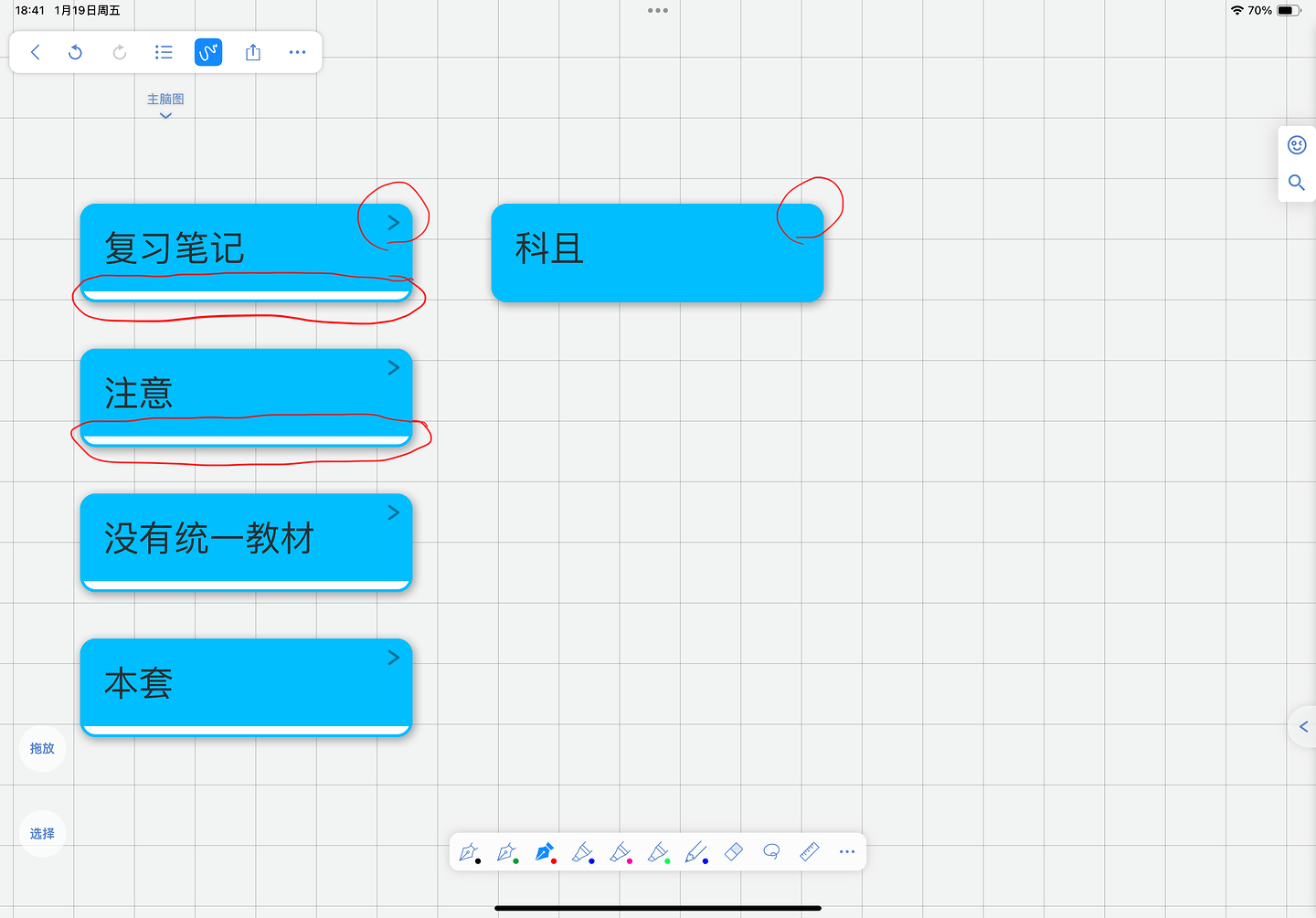This screenshot has width=1316, height=918.
Task: Select the pink highlighter
Action: click(x=621, y=852)
